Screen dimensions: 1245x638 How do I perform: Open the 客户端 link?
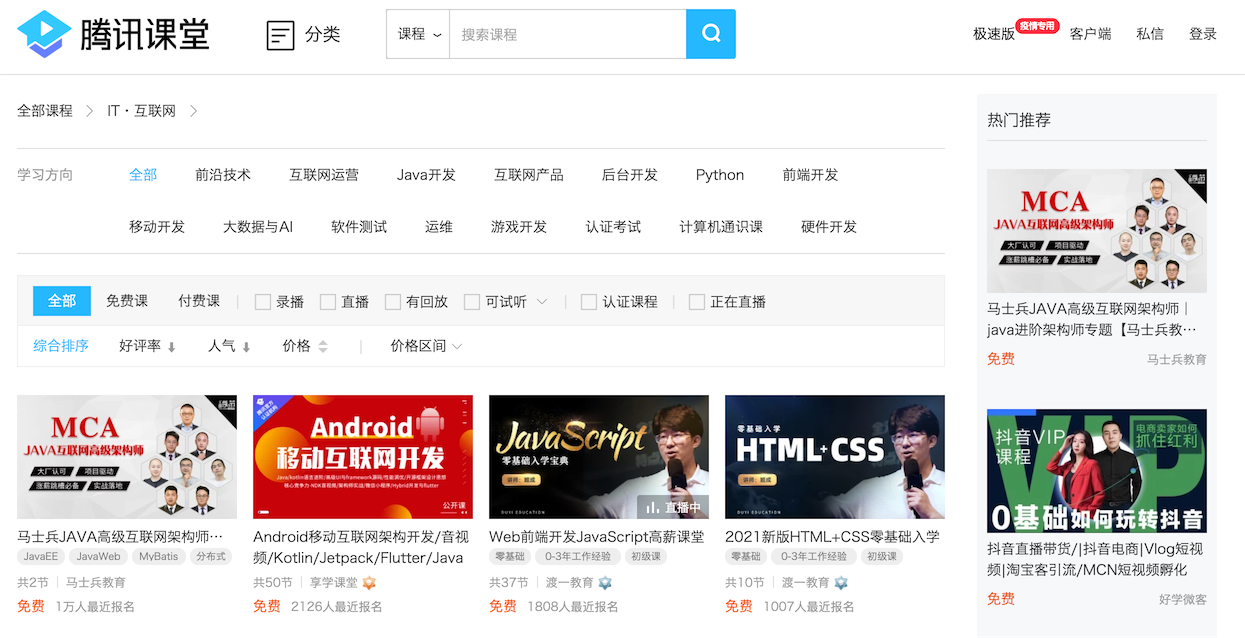(x=1091, y=34)
